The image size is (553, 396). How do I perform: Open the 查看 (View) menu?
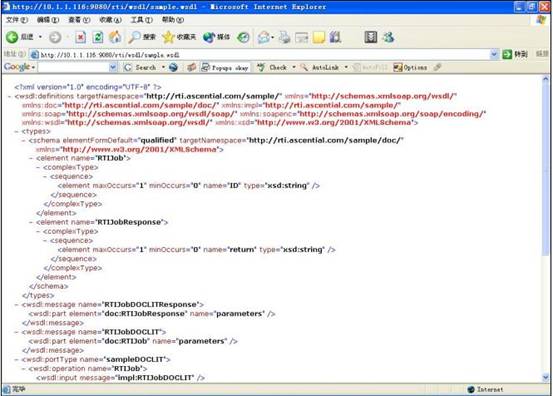click(79, 20)
